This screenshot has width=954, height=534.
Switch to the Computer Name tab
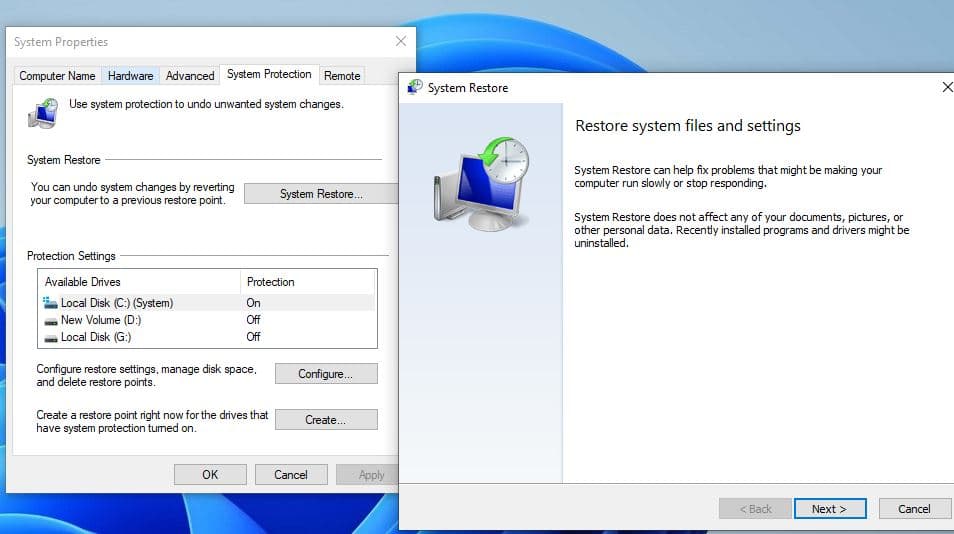pyautogui.click(x=57, y=76)
